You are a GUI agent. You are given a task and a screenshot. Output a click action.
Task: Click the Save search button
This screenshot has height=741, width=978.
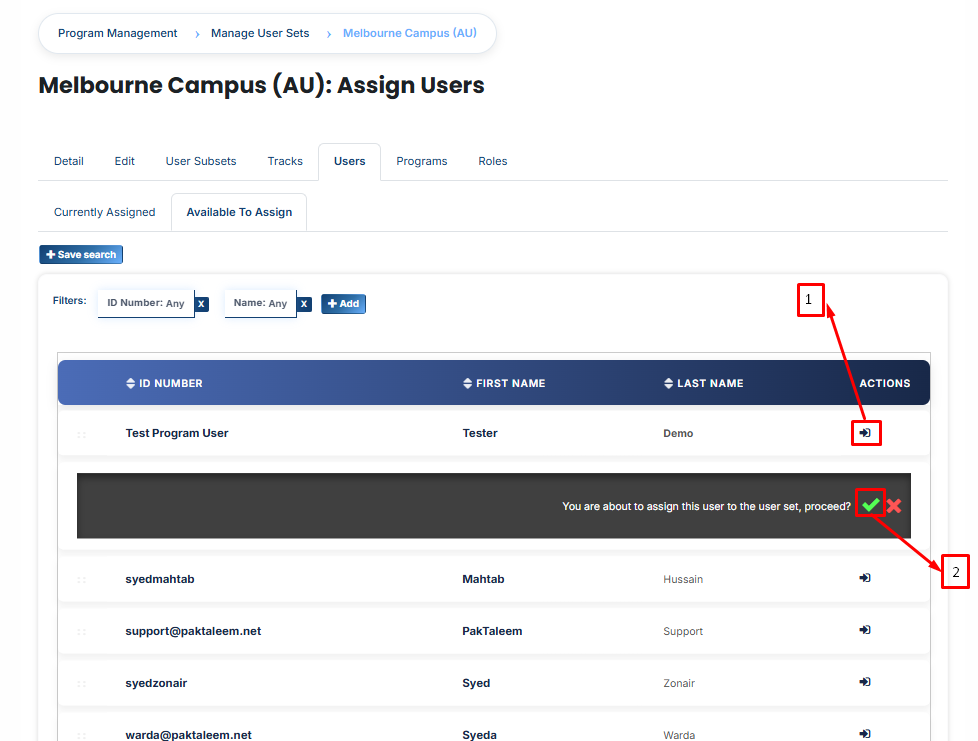tap(81, 254)
